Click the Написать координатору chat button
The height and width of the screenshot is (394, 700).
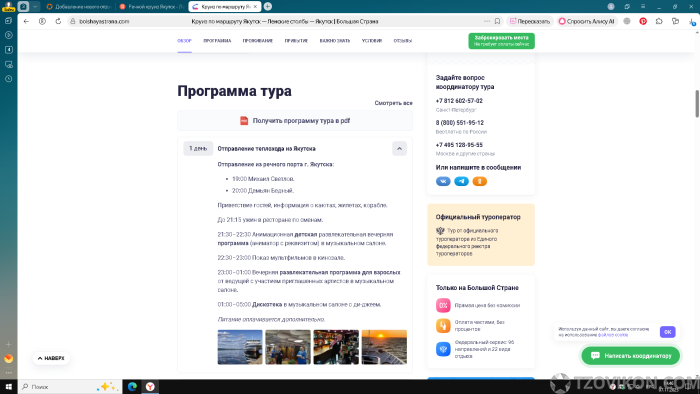tap(631, 356)
